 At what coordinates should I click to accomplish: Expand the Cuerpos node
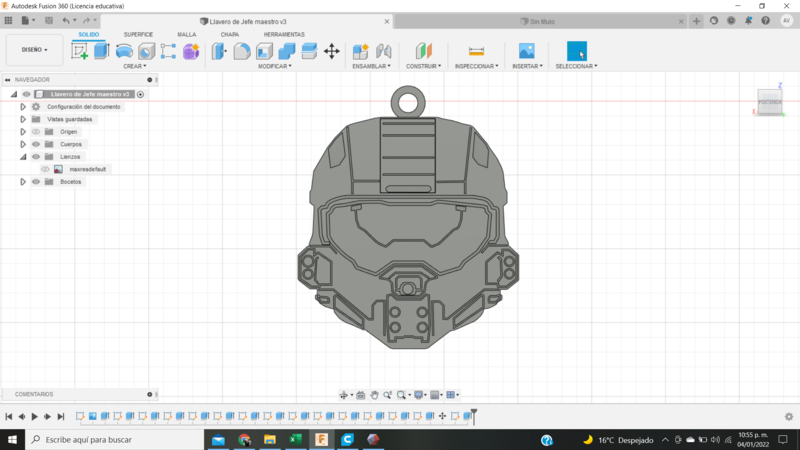point(23,144)
